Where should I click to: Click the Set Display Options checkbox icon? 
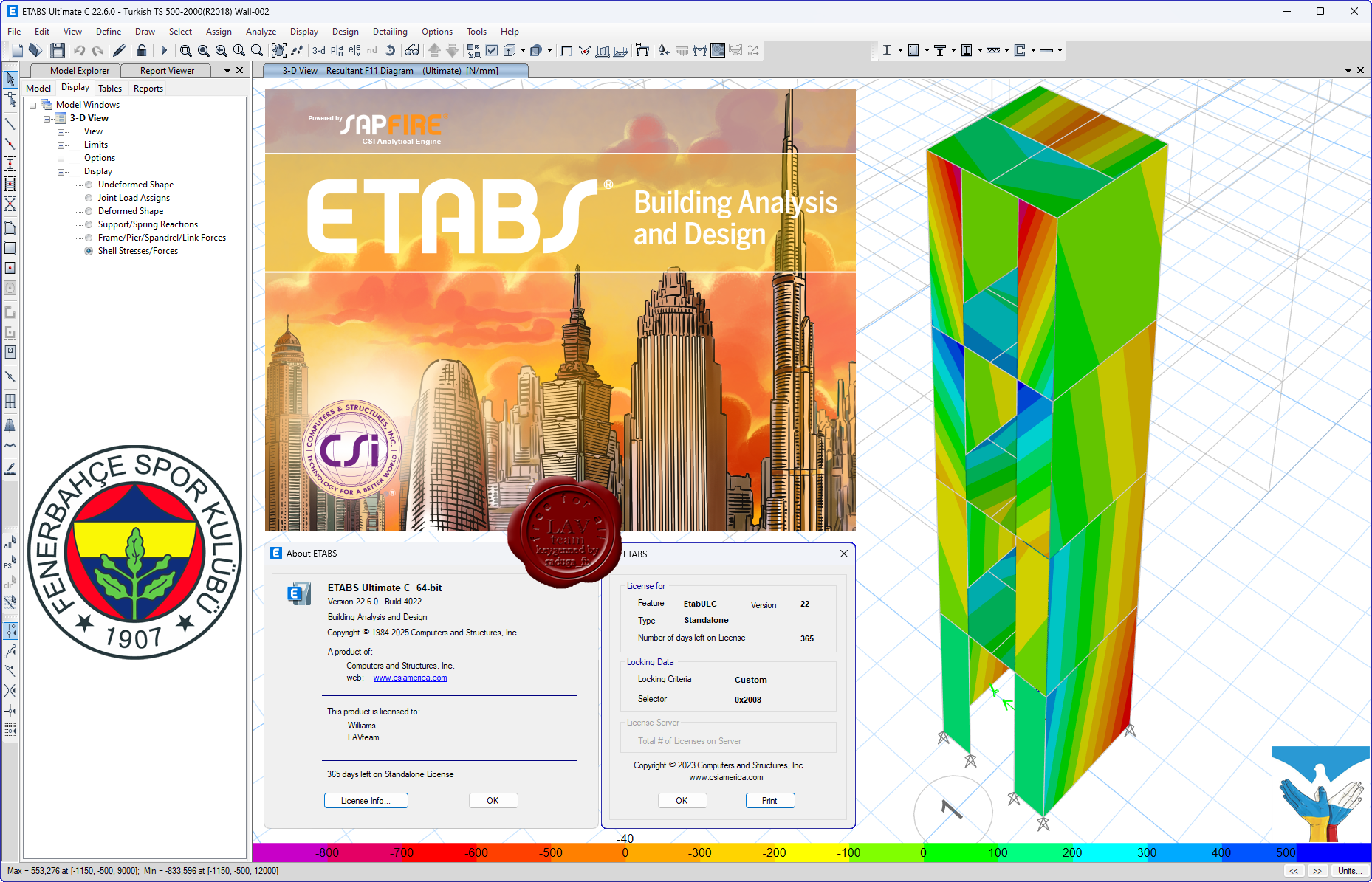coord(492,50)
